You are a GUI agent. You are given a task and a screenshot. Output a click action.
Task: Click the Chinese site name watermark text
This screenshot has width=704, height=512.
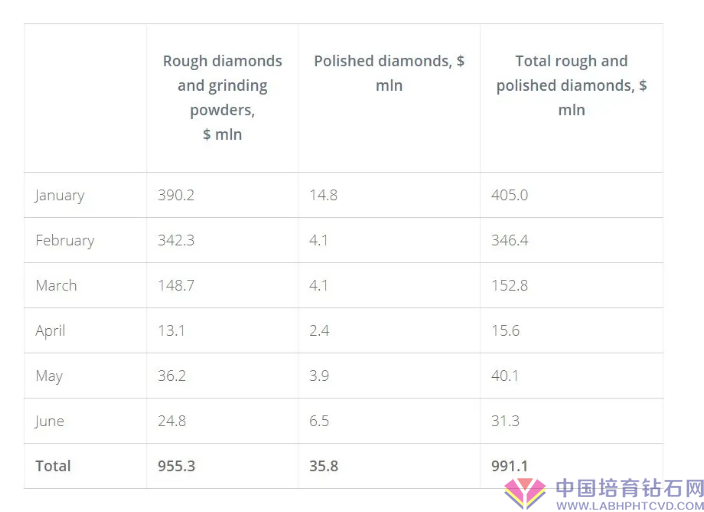point(630,488)
